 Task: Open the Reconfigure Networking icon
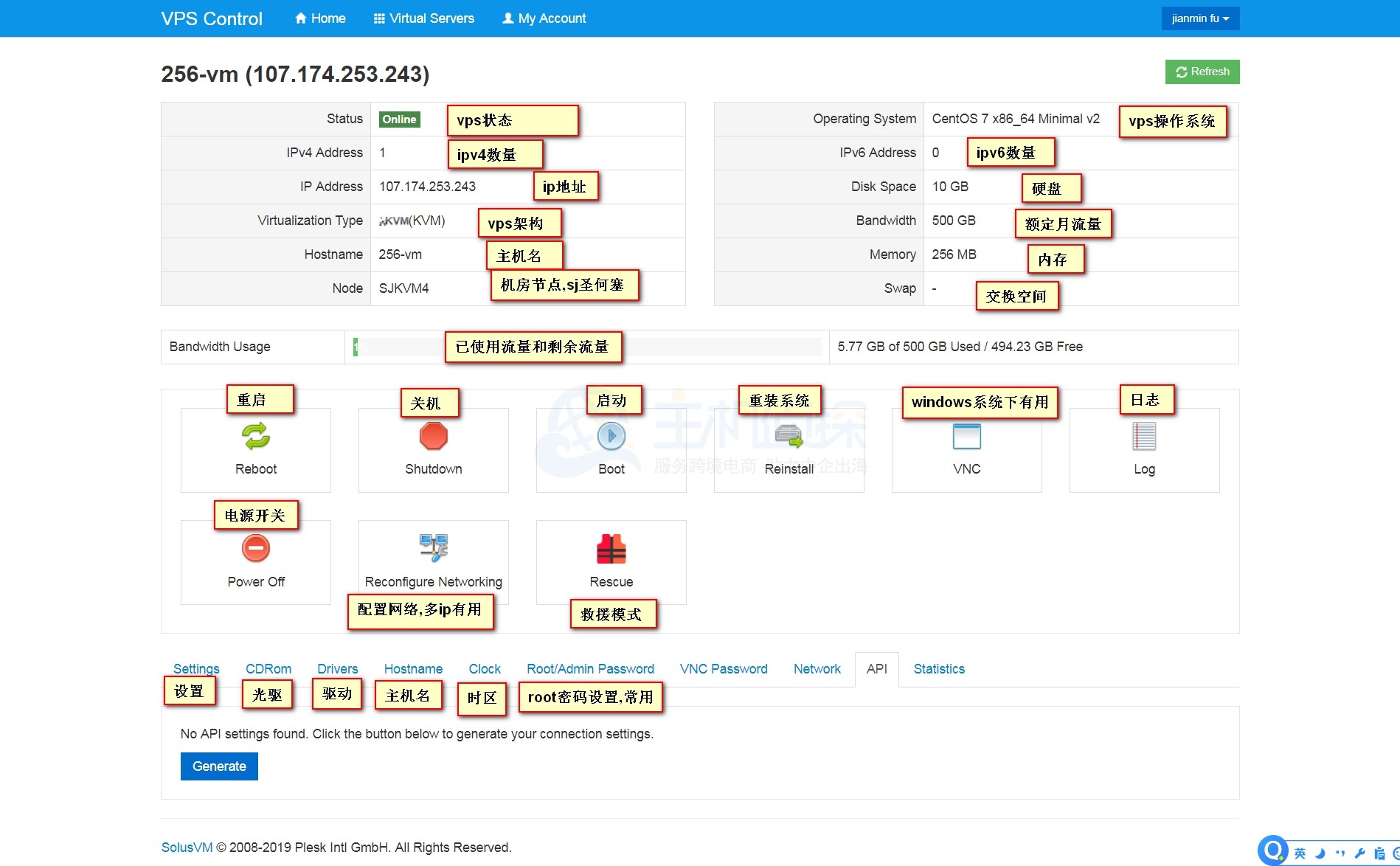click(x=433, y=548)
